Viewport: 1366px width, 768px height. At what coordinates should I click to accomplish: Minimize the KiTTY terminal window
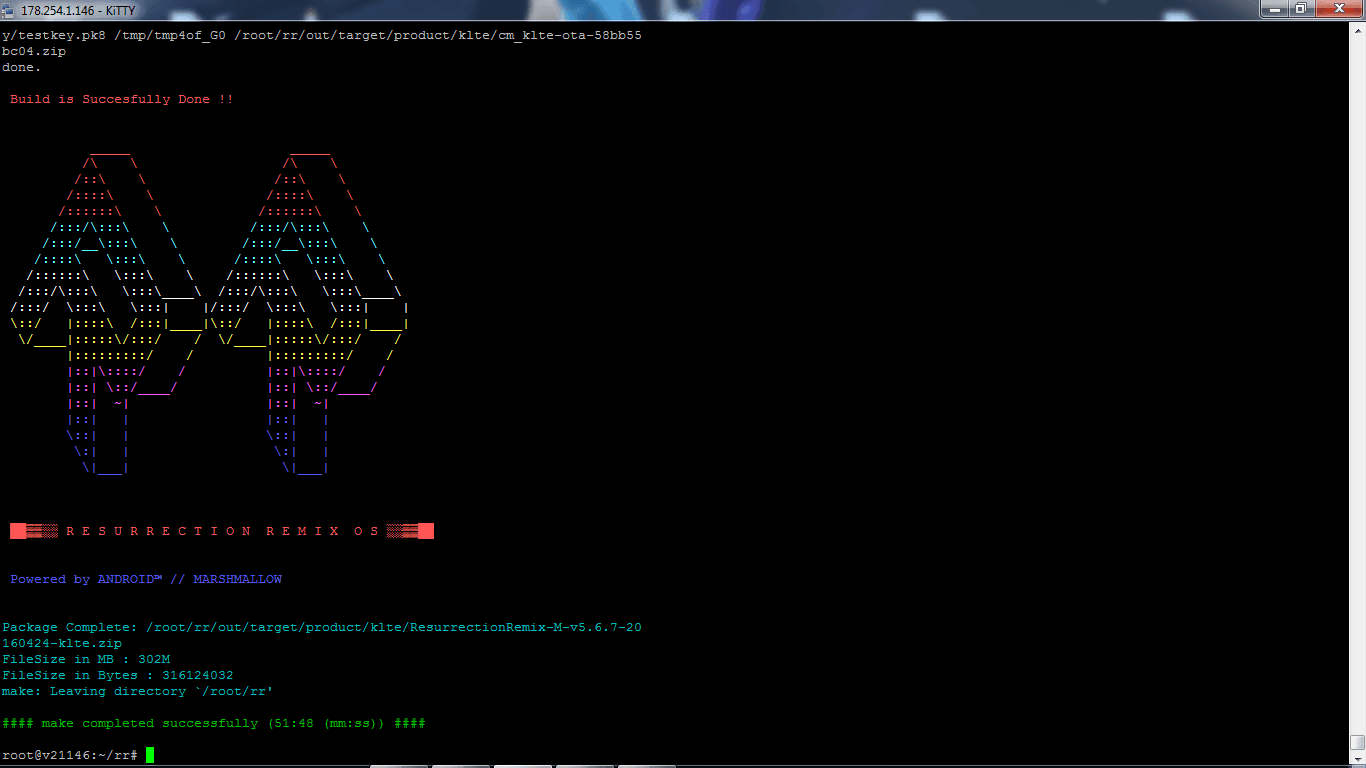point(1277,8)
